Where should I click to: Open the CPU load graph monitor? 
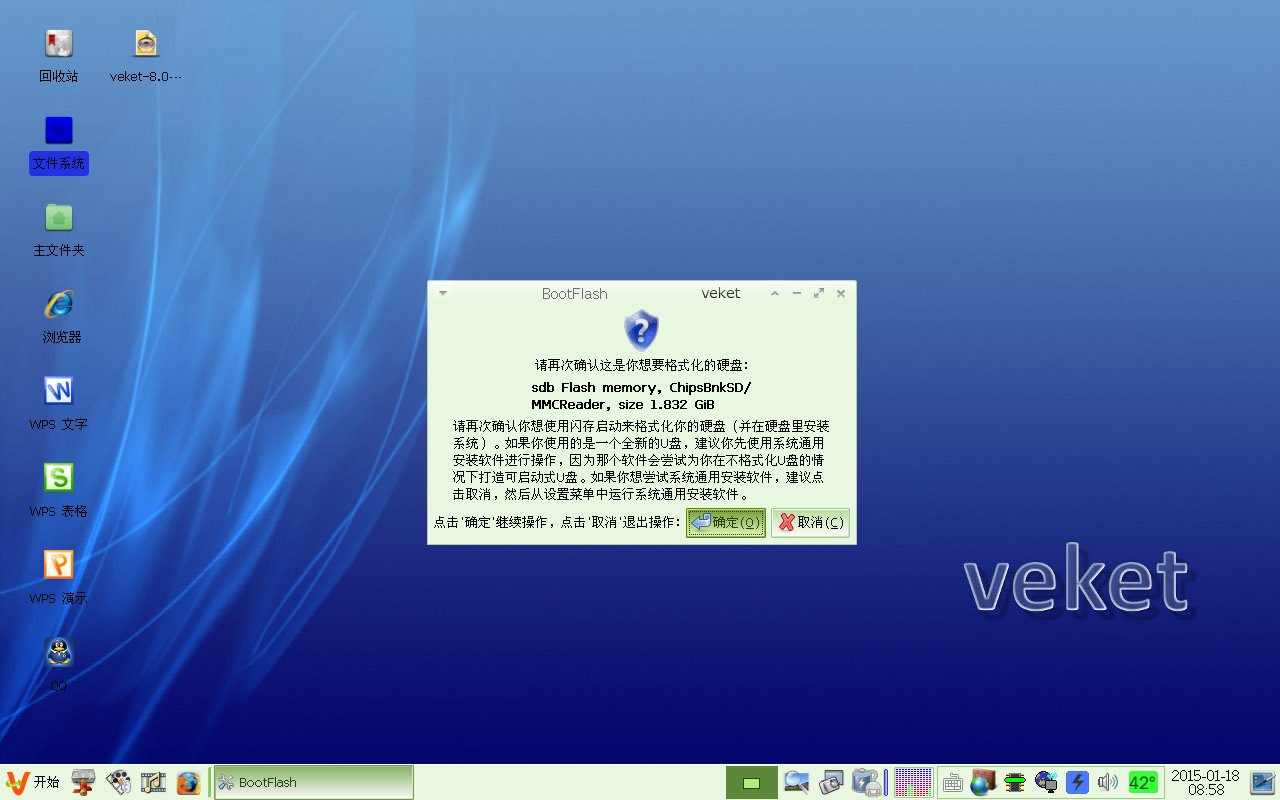(913, 782)
